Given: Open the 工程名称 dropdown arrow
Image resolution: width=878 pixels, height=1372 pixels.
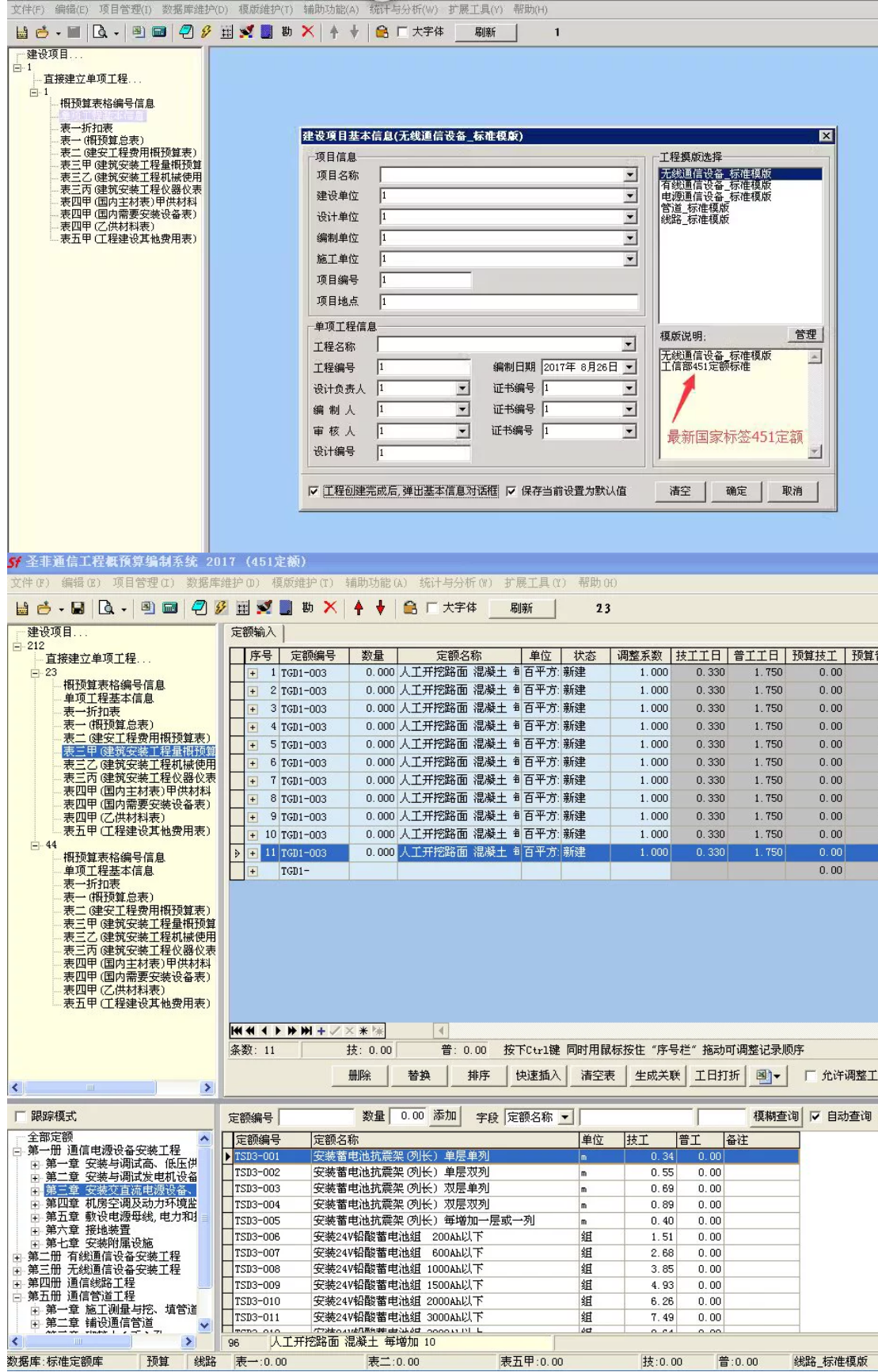Looking at the screenshot, I should click(629, 344).
